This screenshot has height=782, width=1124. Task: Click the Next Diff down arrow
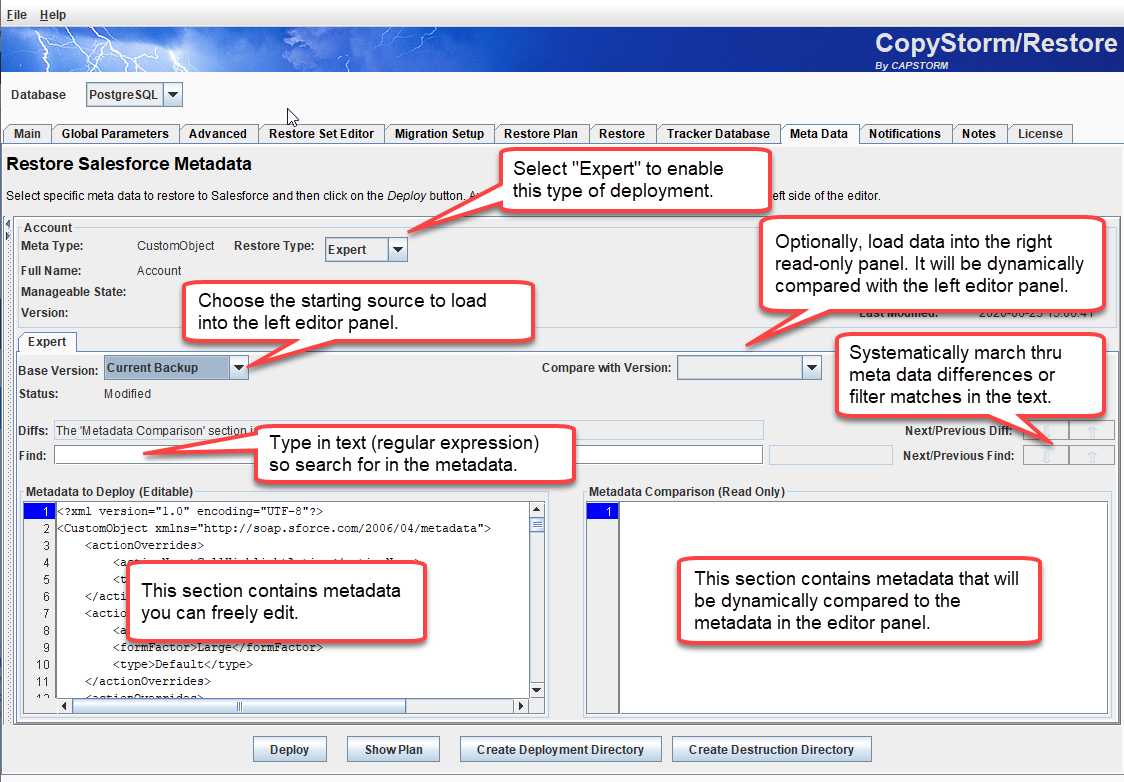coord(1046,431)
